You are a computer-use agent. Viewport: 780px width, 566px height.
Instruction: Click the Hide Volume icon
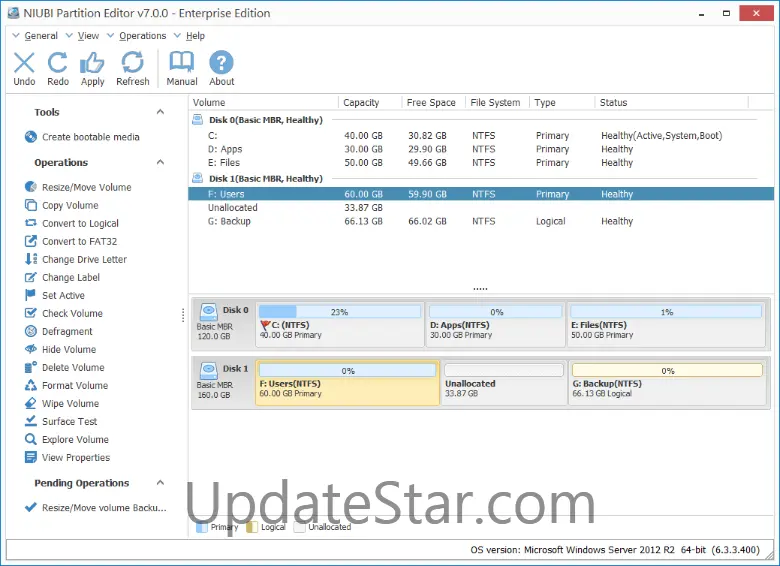click(31, 349)
